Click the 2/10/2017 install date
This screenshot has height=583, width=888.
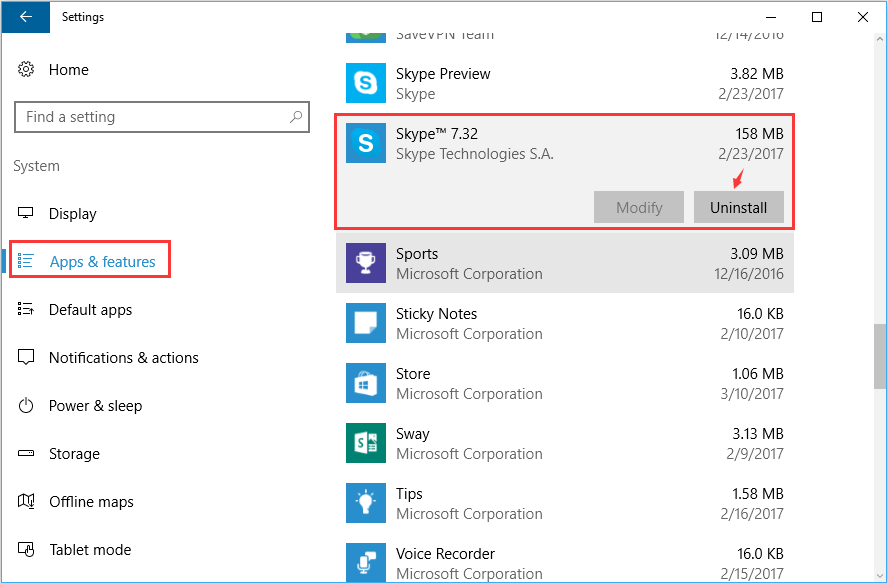coord(752,334)
